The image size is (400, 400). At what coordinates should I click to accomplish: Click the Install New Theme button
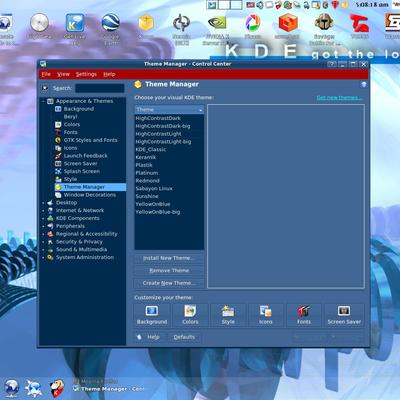click(169, 258)
